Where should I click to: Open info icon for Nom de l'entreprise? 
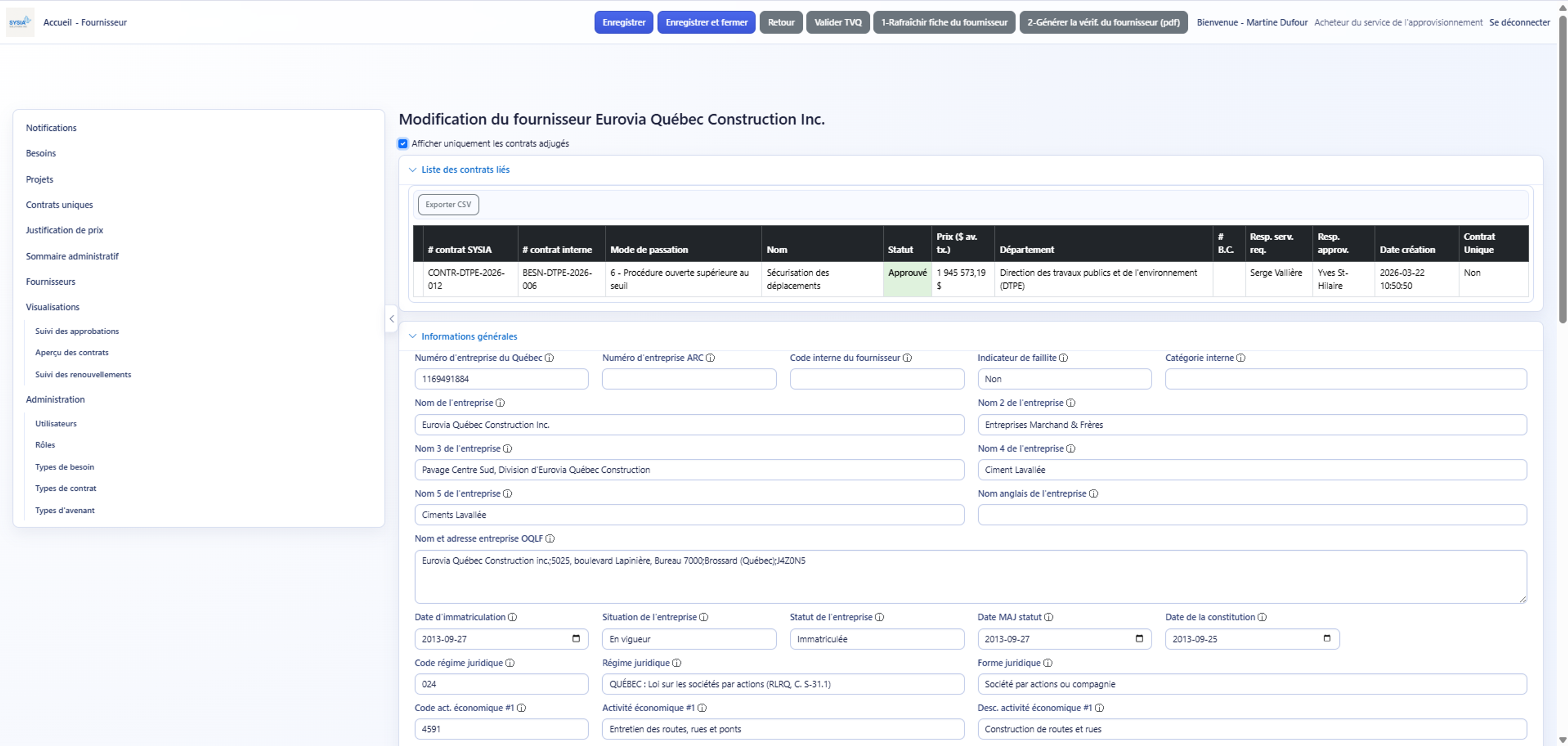pos(500,403)
